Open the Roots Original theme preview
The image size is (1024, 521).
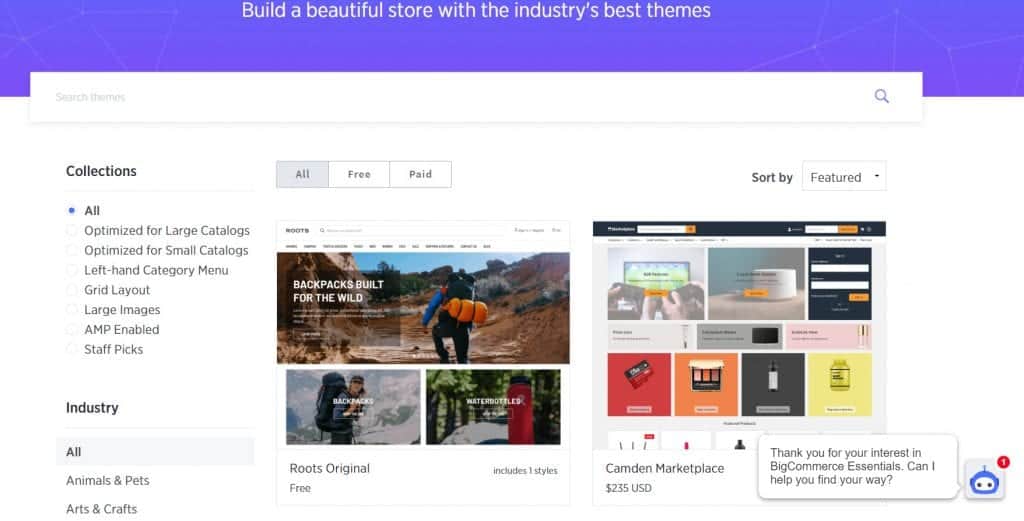click(423, 335)
